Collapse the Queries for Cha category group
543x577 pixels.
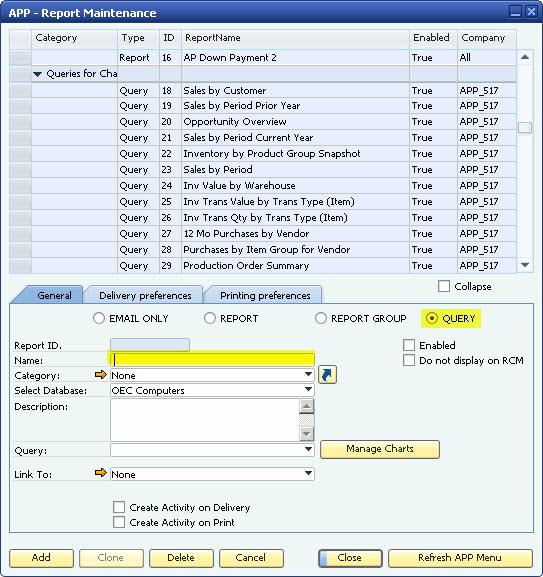37,74
